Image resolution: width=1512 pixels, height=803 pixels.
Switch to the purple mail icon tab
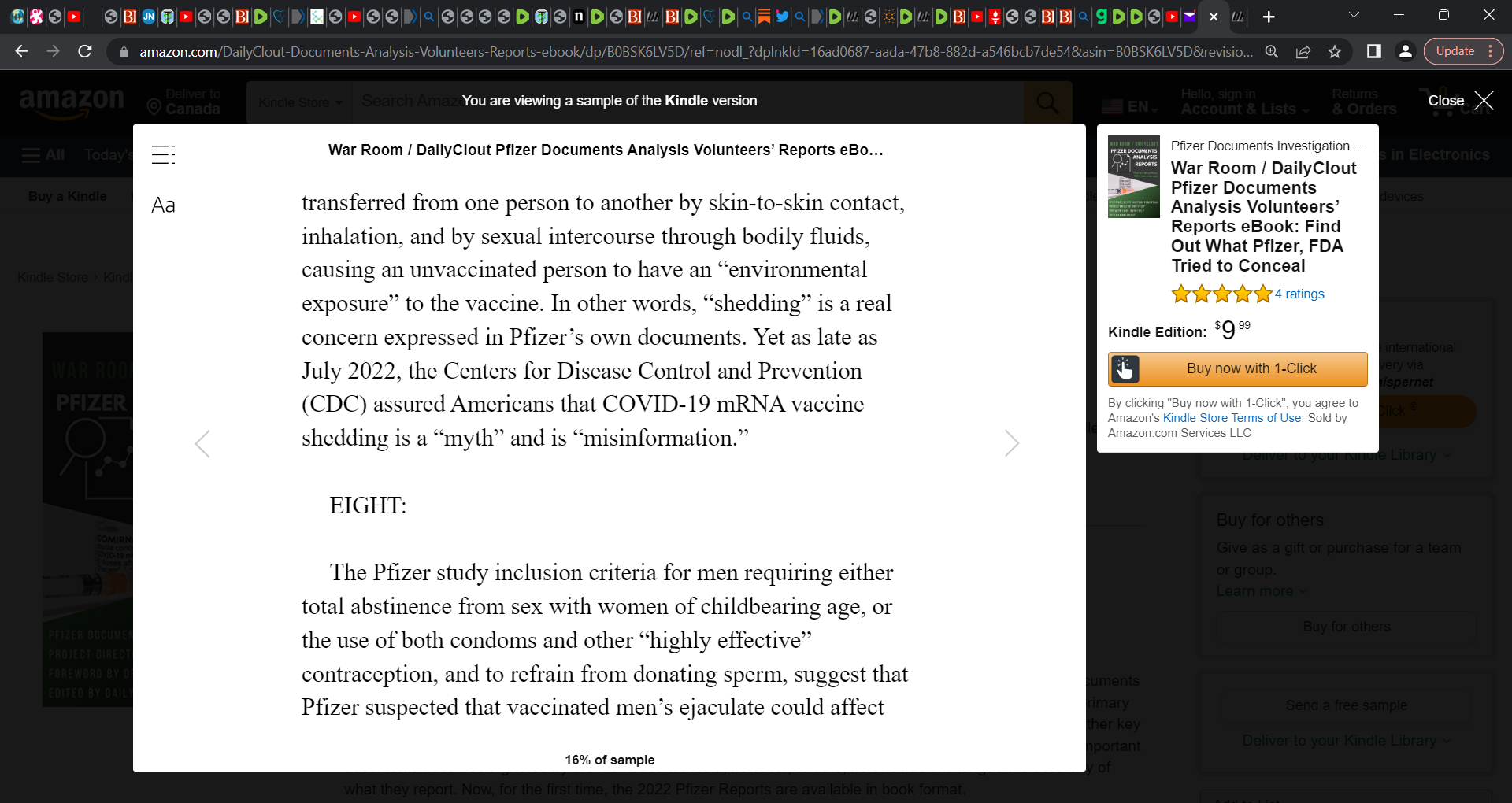pos(1190,16)
